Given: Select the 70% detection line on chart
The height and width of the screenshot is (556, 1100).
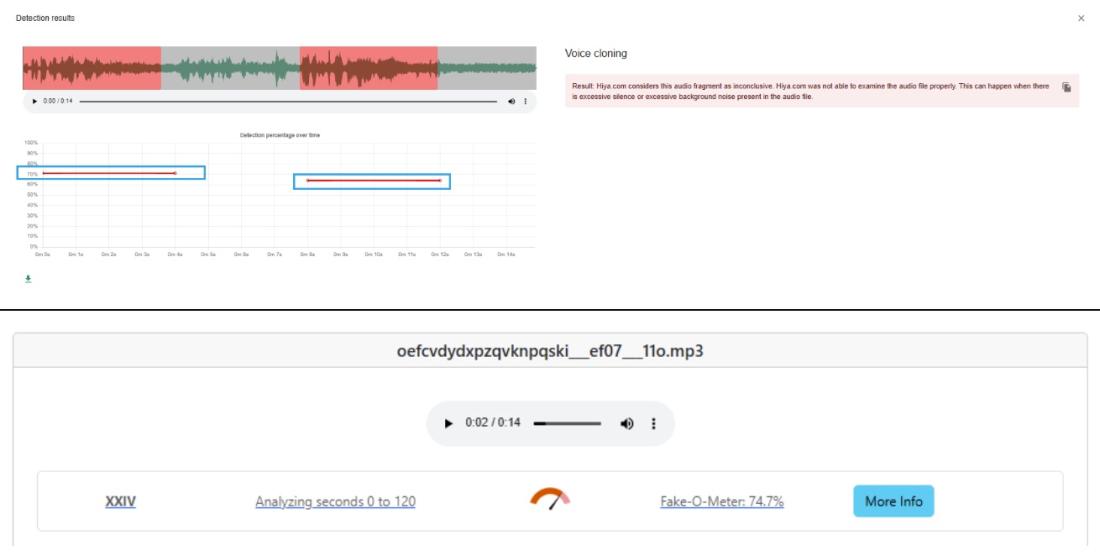Looking at the screenshot, I should pos(109,173).
